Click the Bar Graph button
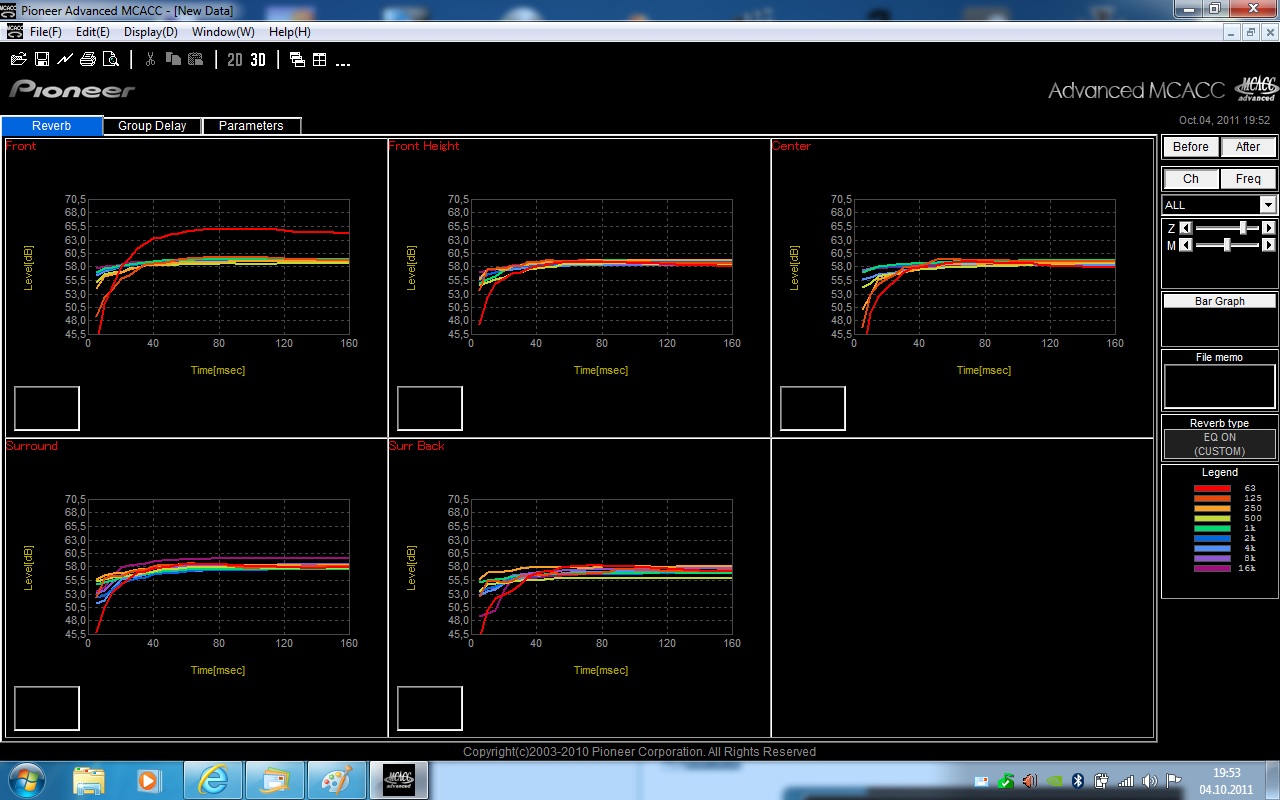 click(x=1219, y=301)
